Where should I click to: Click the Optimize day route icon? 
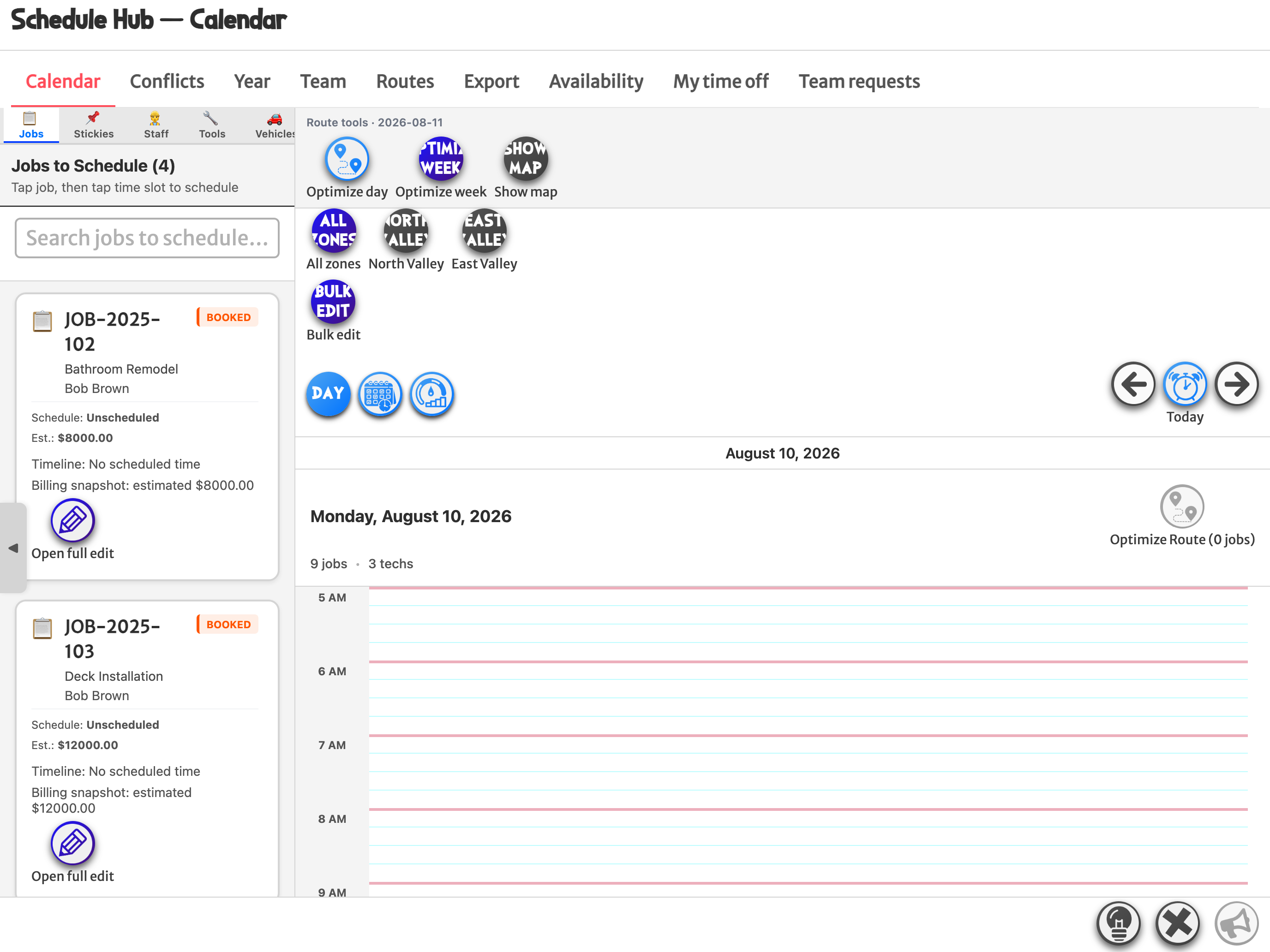[x=347, y=159]
